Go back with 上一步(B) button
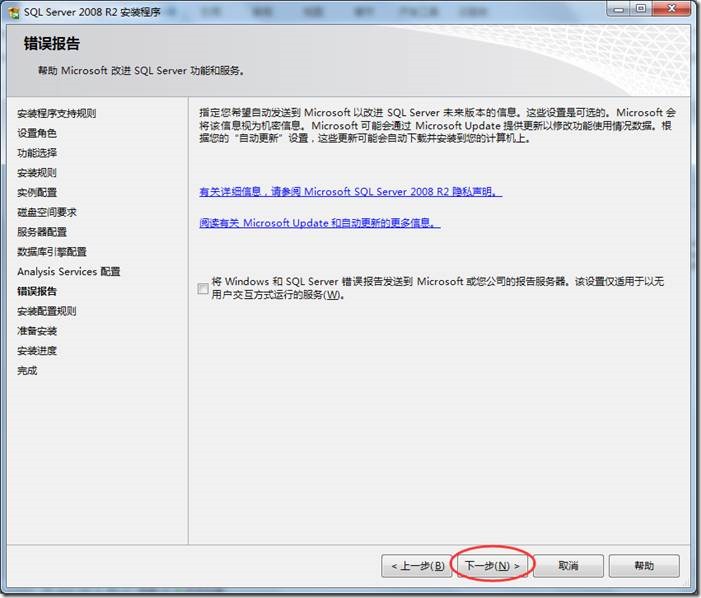Viewport: 701px width, 598px height. [417, 566]
